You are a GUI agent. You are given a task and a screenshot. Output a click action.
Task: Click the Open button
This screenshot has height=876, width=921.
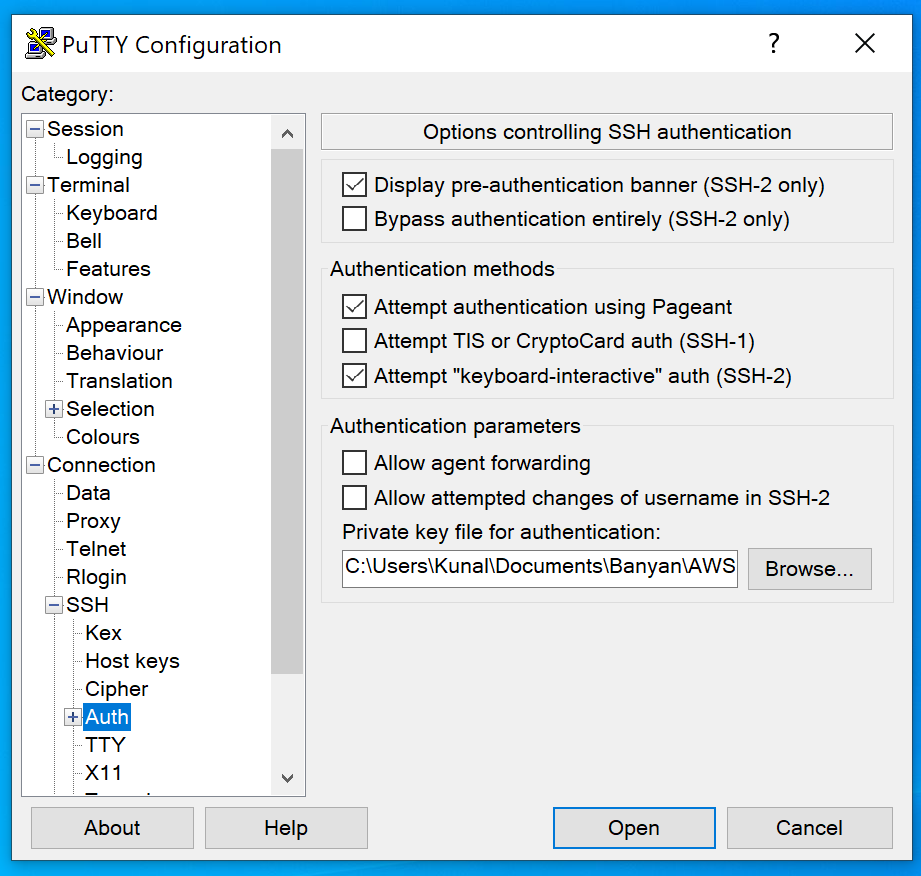pos(634,828)
